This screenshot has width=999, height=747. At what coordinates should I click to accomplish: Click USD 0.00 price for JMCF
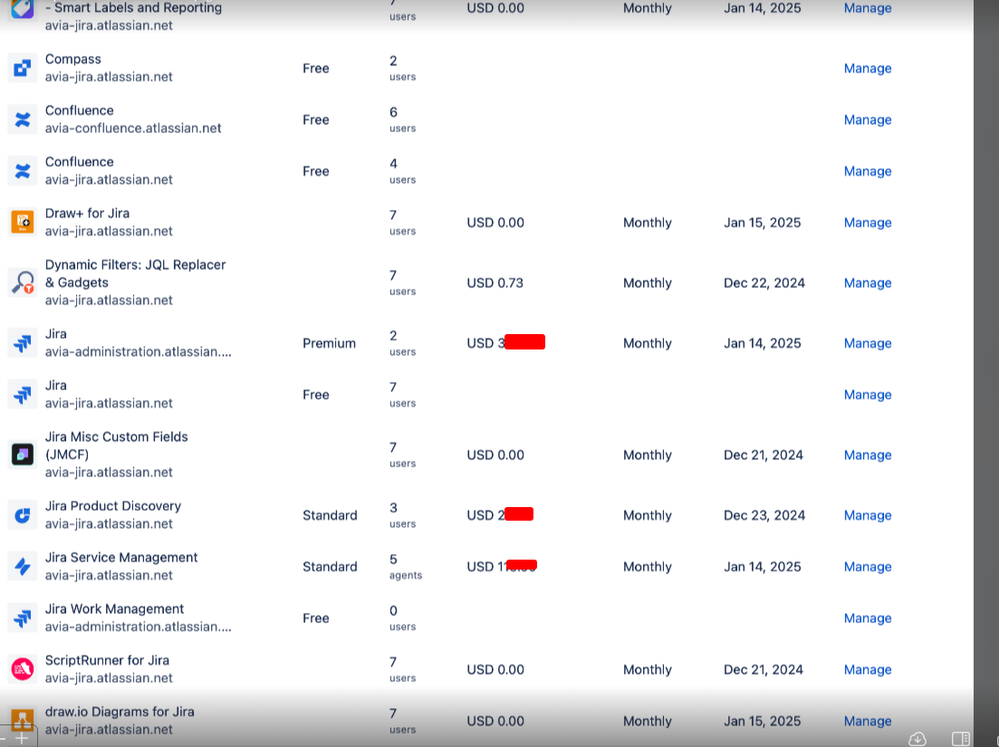tap(495, 455)
